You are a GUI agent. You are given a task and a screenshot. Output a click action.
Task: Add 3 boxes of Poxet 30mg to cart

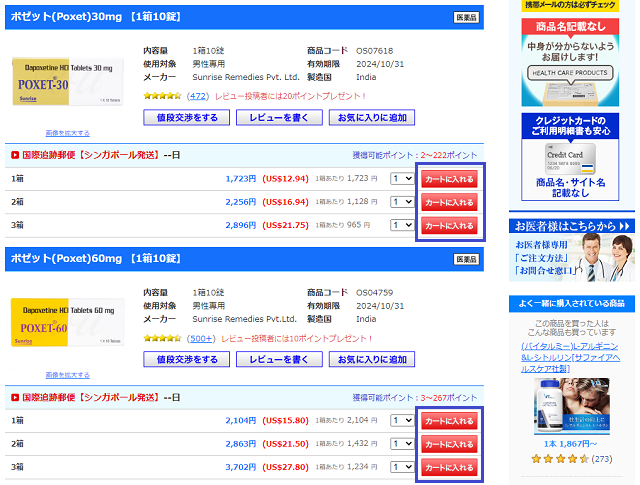(449, 225)
